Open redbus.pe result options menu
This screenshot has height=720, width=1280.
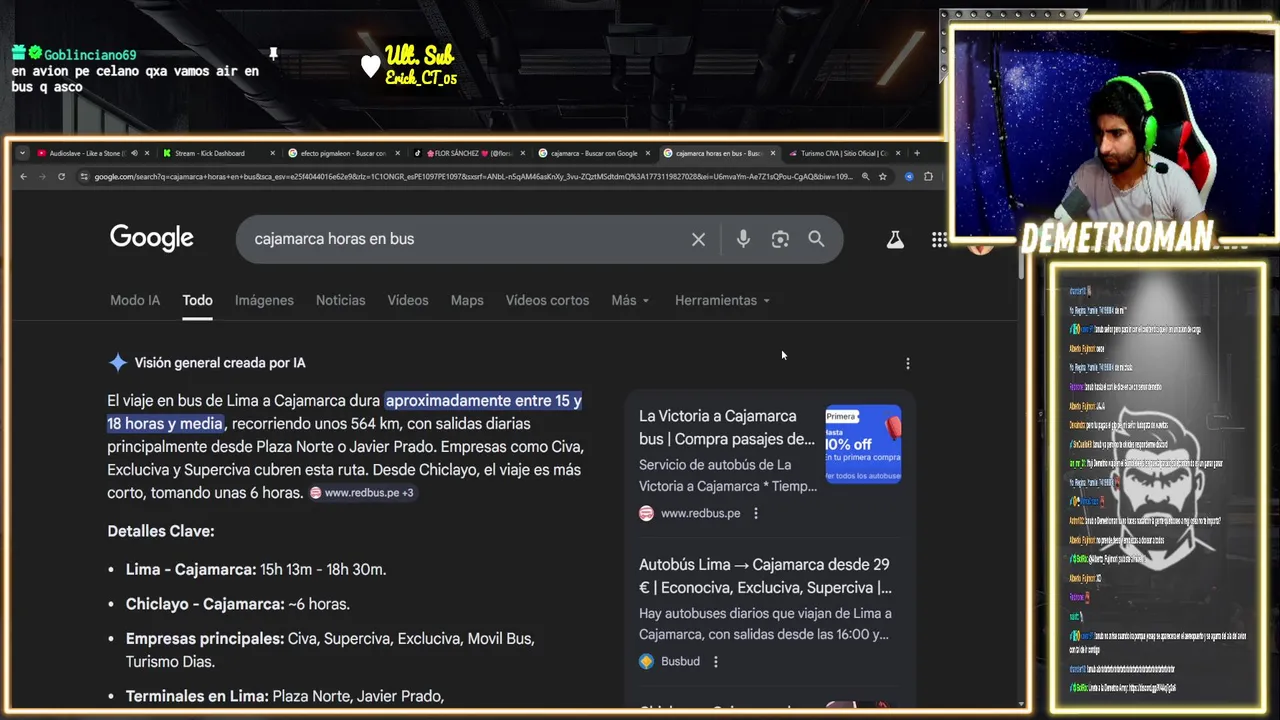coord(756,513)
